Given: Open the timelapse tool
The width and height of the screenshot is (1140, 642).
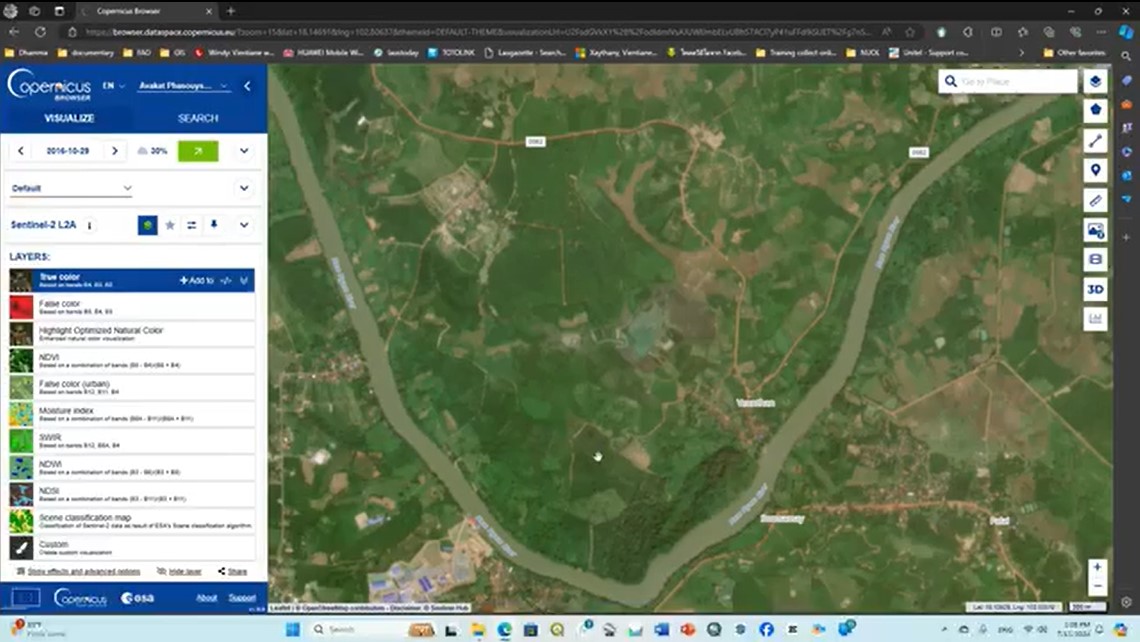Looking at the screenshot, I should pos(1095,260).
